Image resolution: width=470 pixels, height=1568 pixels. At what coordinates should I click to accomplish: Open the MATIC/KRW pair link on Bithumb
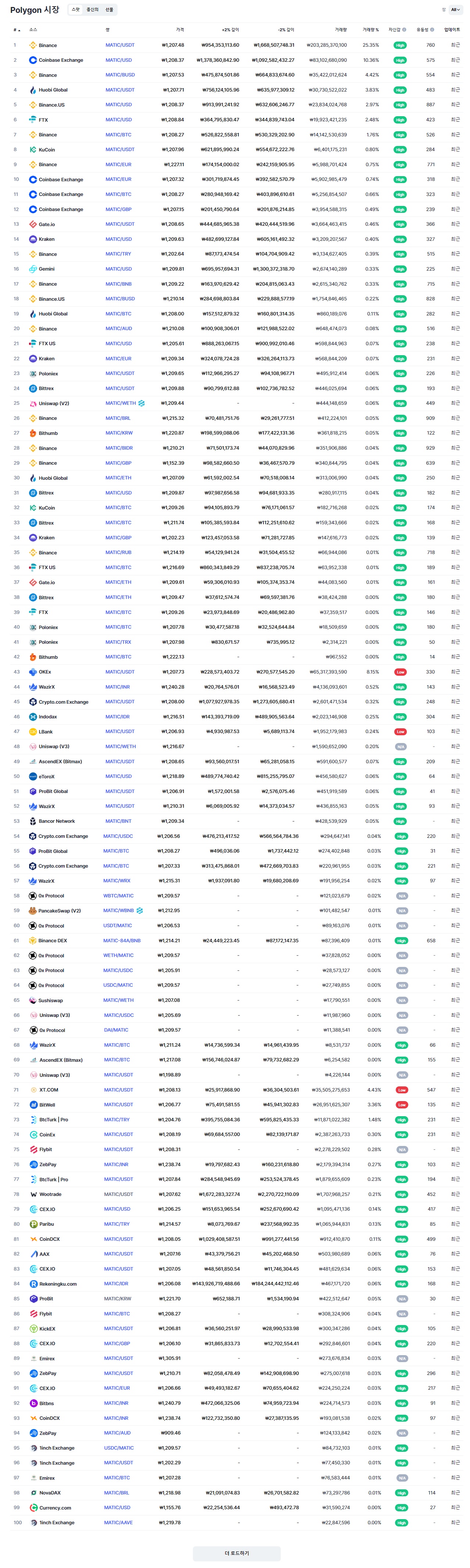click(x=119, y=433)
